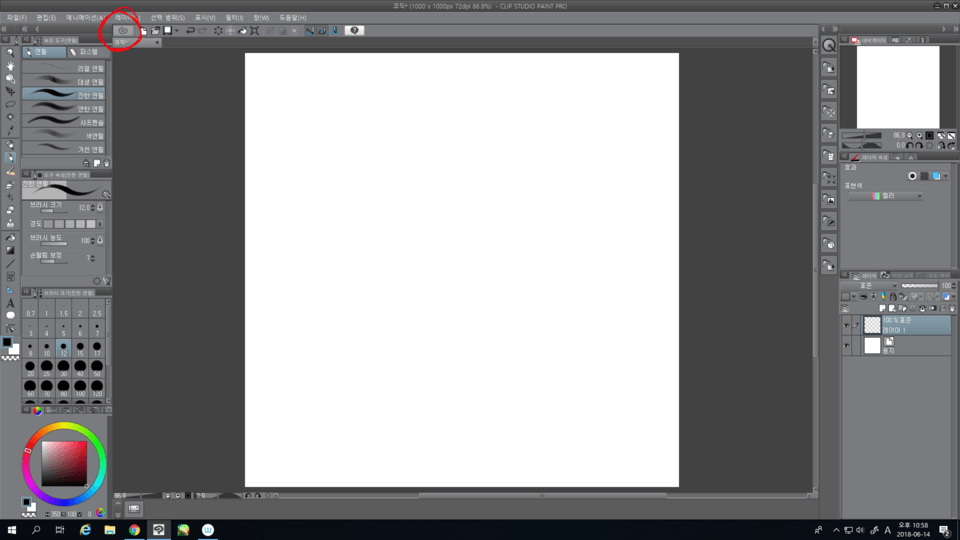Select the 레이어 1 layer thumbnail
This screenshot has width=960, height=540.
(872, 325)
